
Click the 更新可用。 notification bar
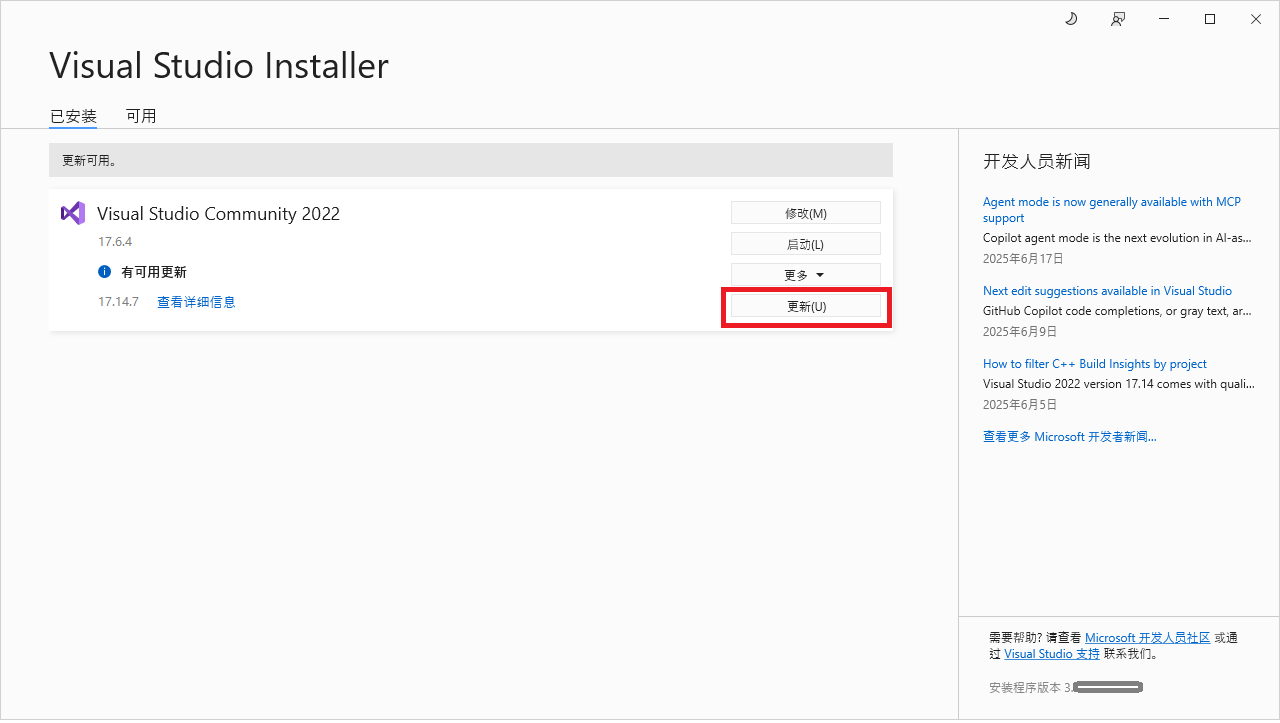tap(471, 160)
